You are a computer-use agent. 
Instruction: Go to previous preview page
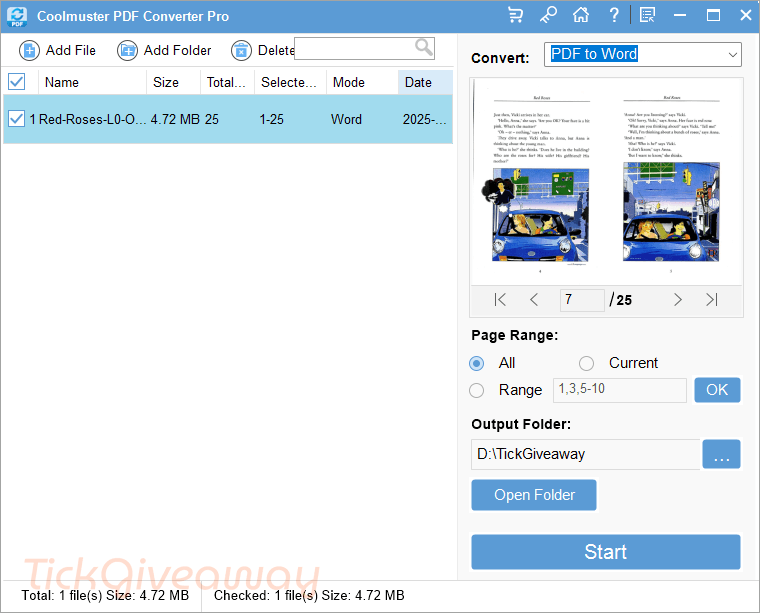534,299
